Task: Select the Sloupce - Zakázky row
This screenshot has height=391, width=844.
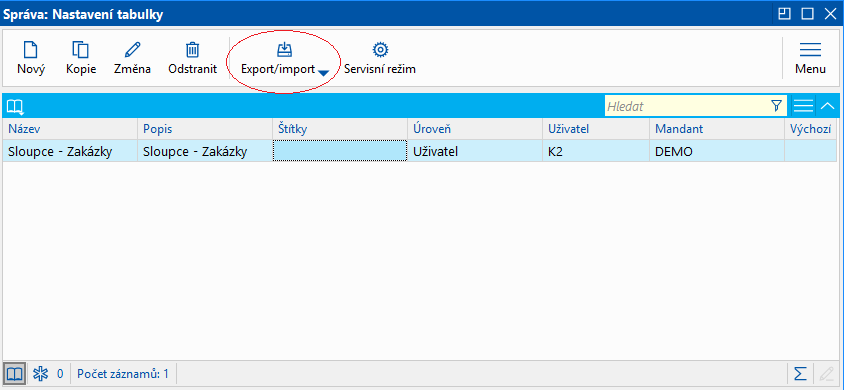Action: click(420, 152)
